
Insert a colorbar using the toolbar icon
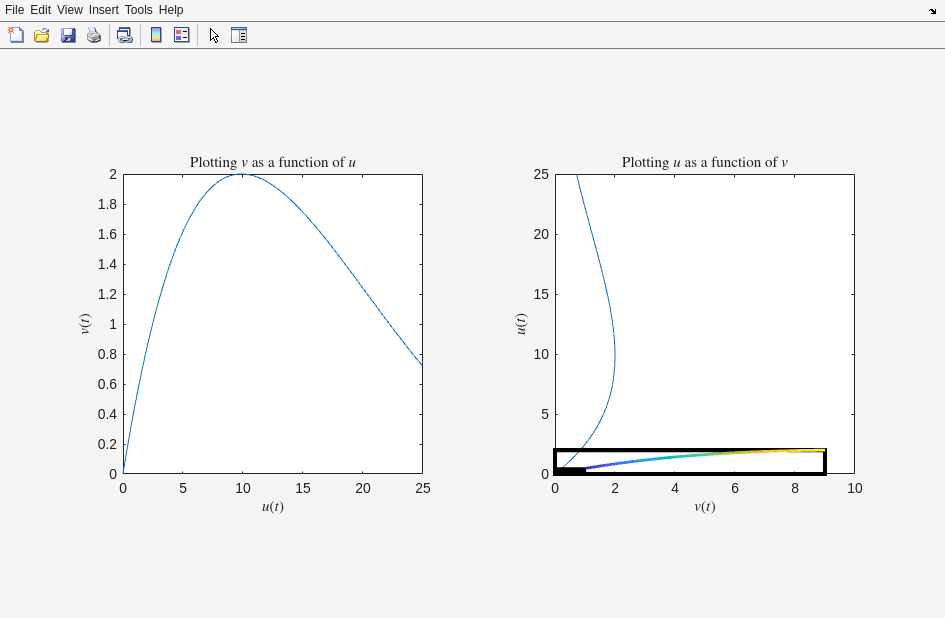[156, 35]
